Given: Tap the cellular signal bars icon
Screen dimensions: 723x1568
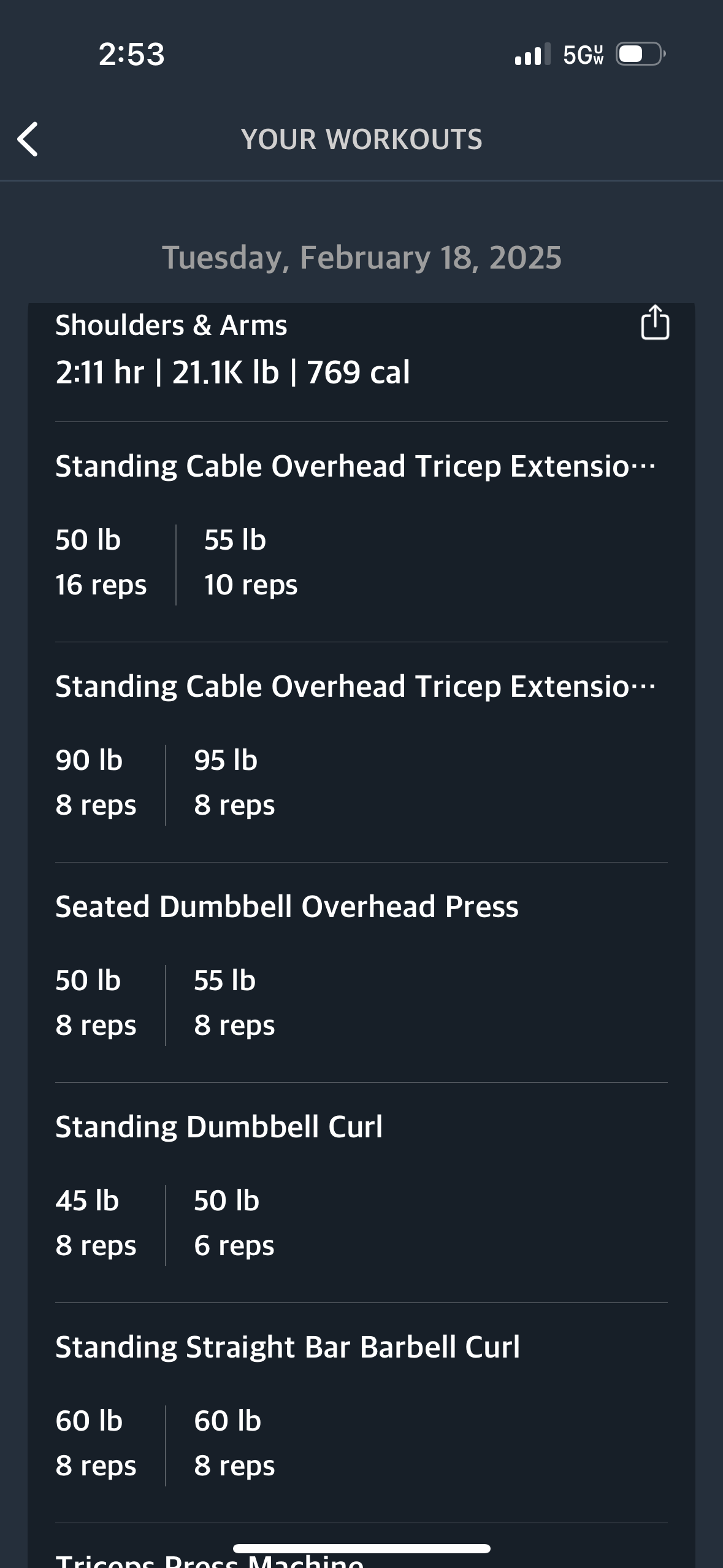Looking at the screenshot, I should pyautogui.click(x=532, y=55).
